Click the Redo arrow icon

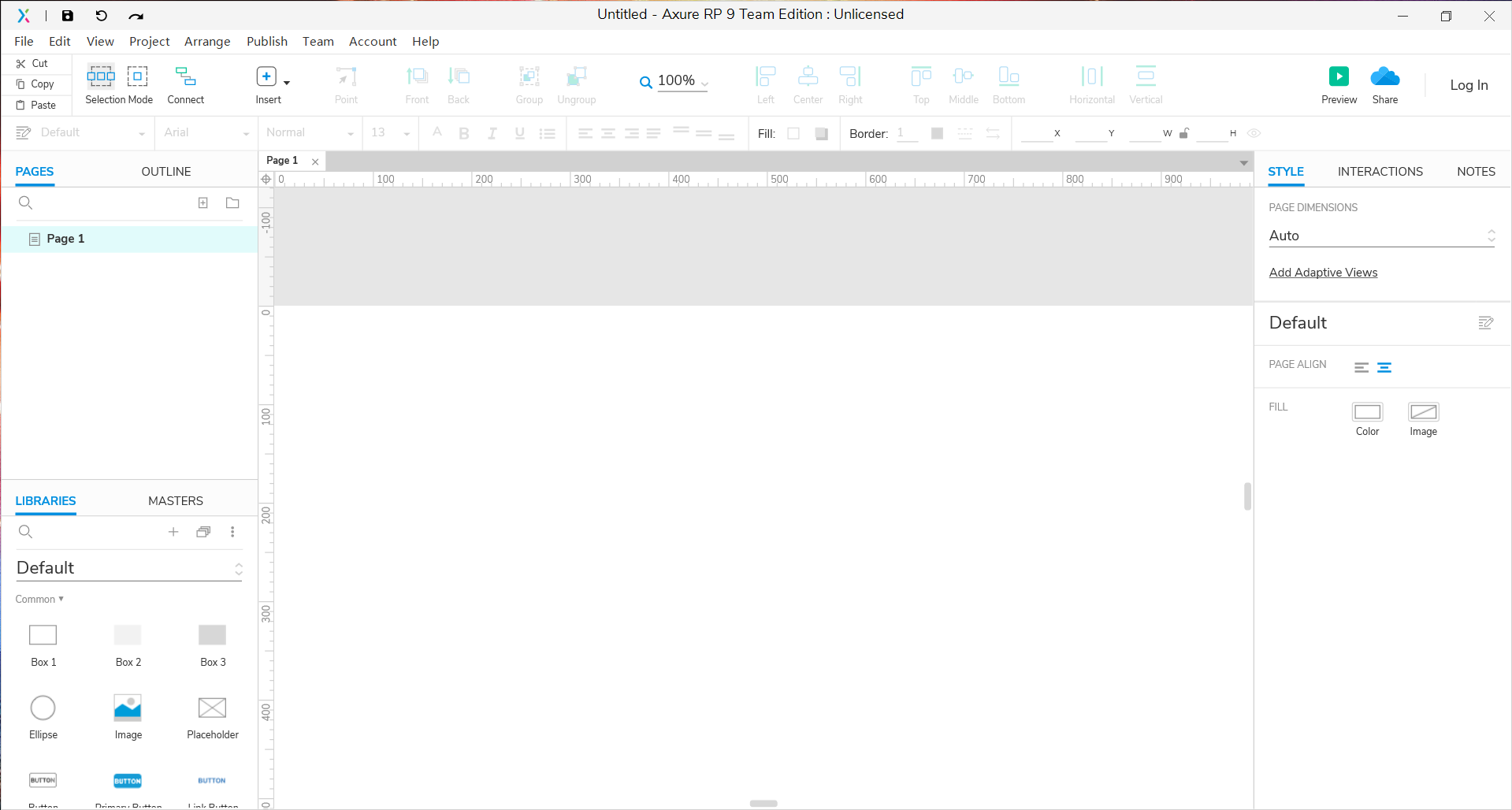(136, 16)
